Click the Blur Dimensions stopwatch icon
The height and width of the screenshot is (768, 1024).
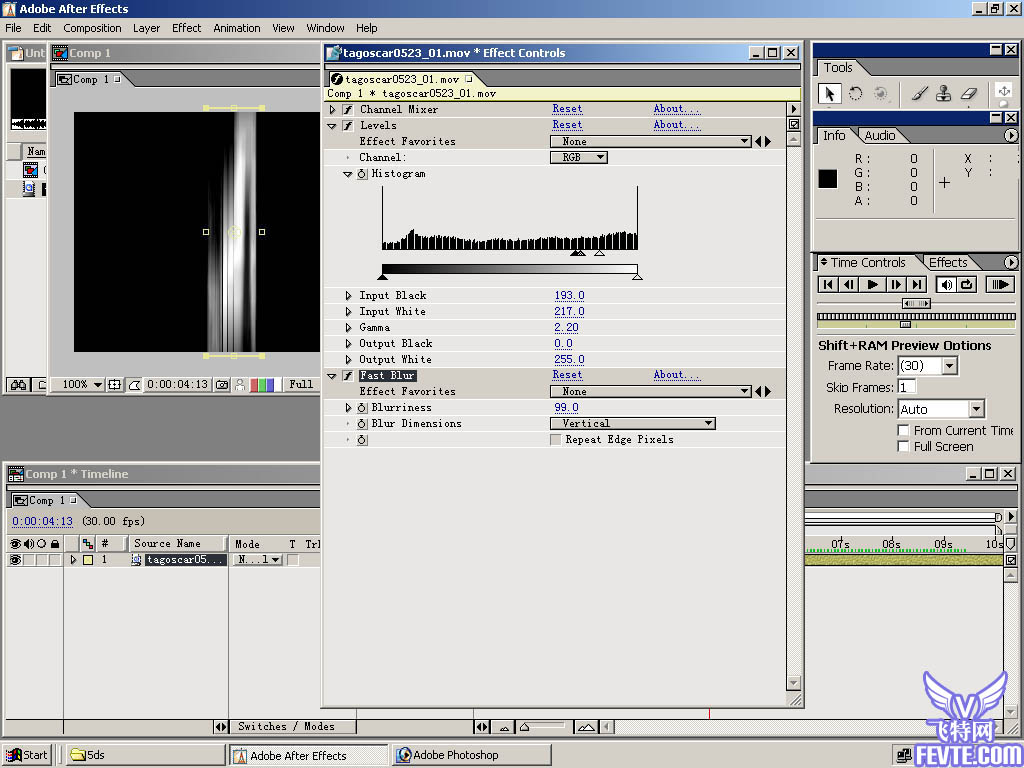362,424
